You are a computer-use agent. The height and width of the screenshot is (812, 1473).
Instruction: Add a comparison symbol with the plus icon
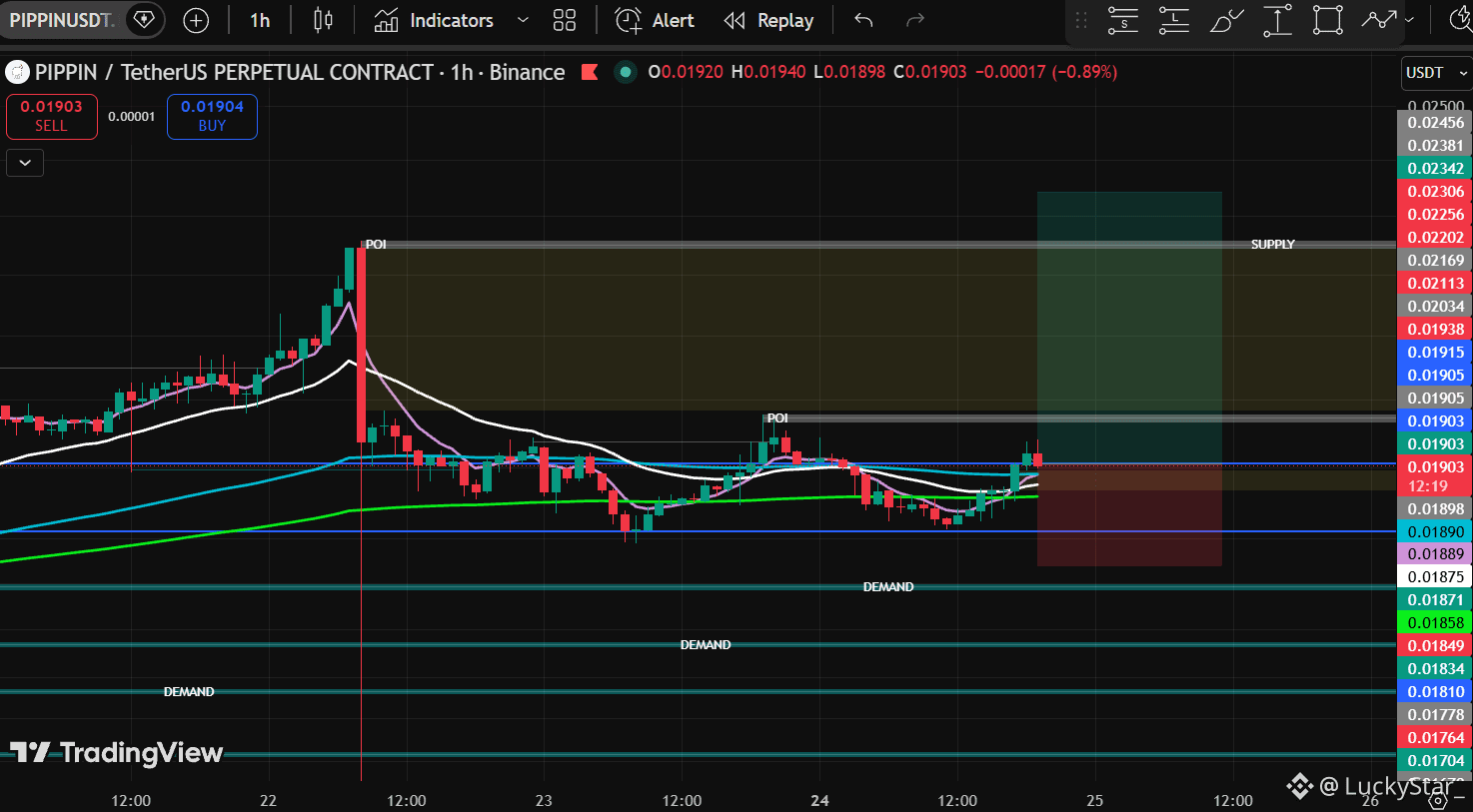click(196, 20)
